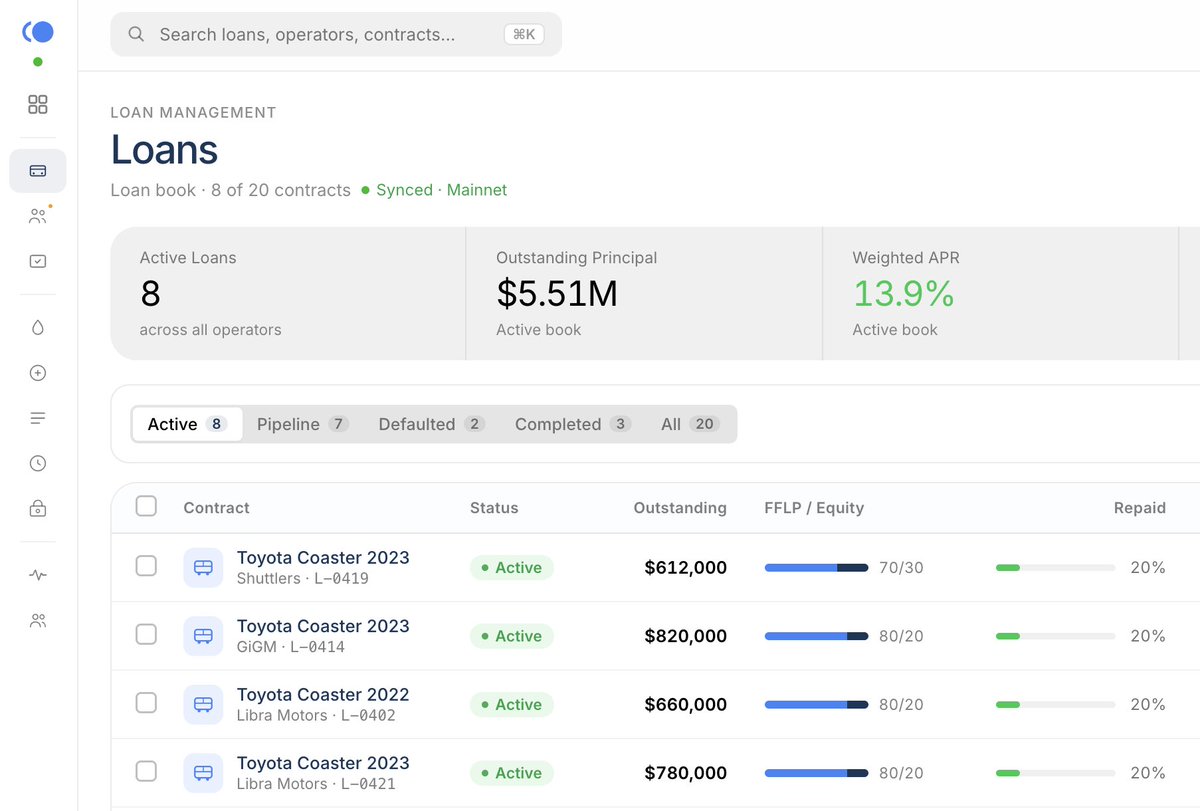Click the ⌘K shortcut badge in search
The image size is (1200, 811).
tap(524, 34)
